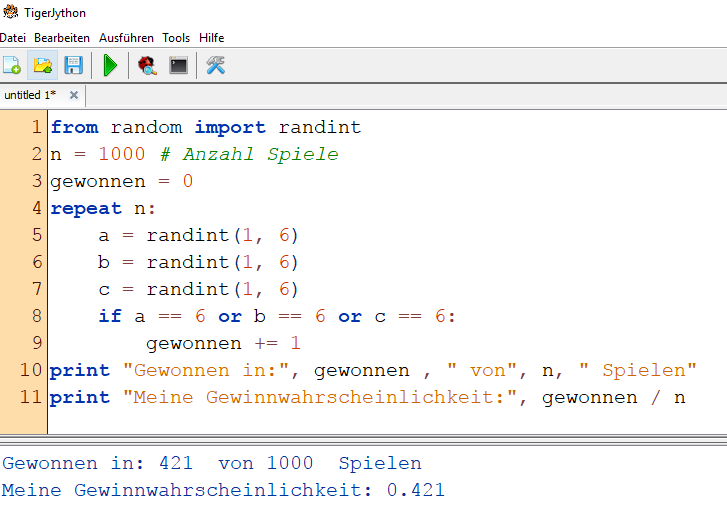Click the output line showing 0.421 probability
This screenshot has height=512, width=727.
point(222,490)
